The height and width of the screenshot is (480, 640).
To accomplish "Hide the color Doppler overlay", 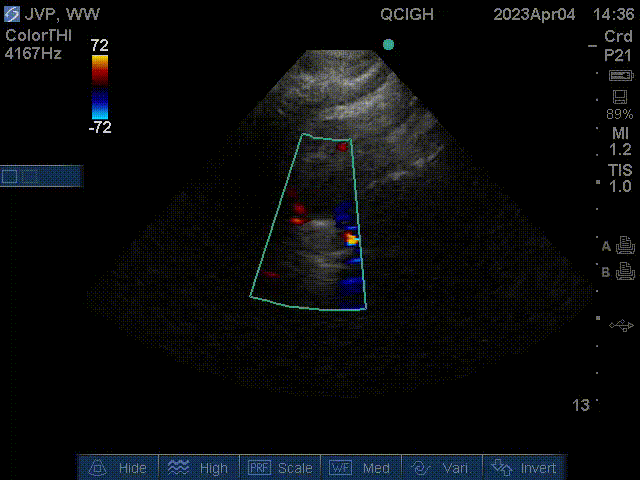I will tap(119, 467).
